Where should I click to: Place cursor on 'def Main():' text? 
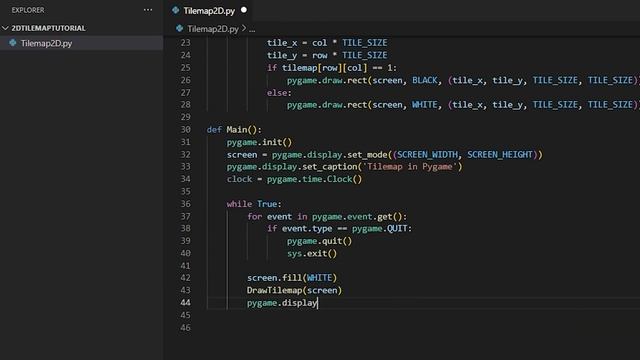[x=234, y=130]
